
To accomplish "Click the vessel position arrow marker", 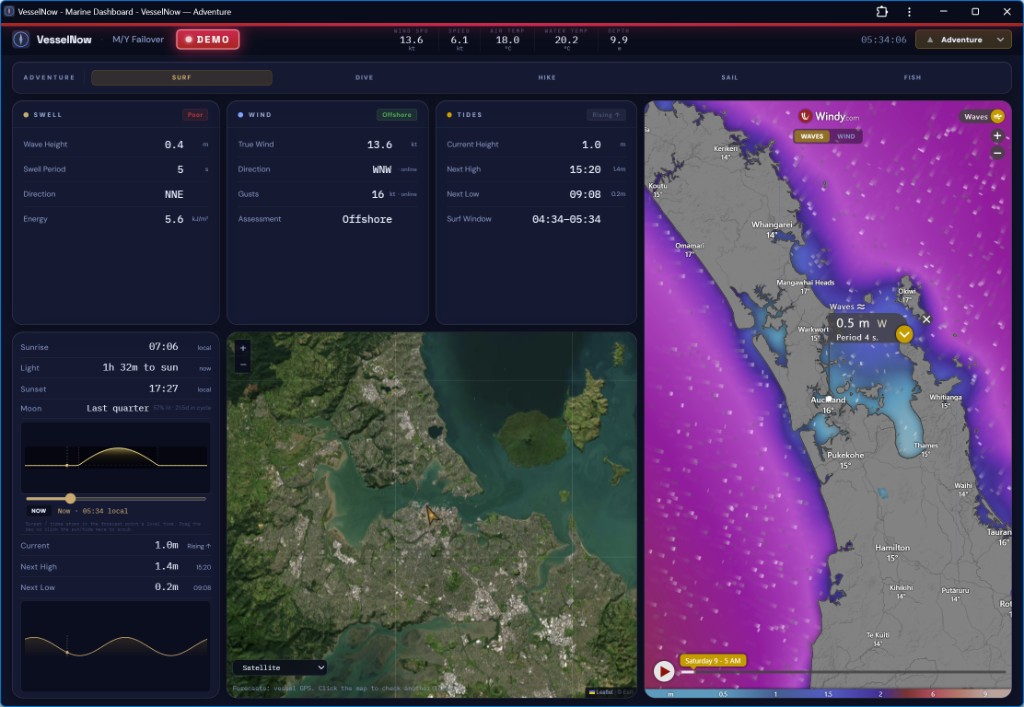I will [432, 515].
